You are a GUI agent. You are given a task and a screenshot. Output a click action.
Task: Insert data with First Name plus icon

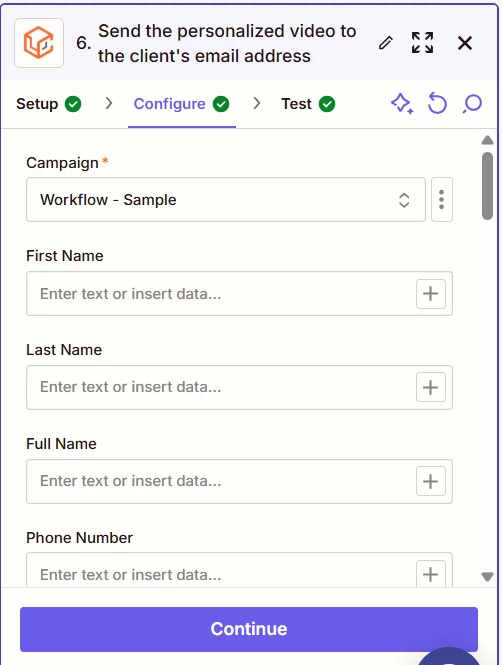431,293
